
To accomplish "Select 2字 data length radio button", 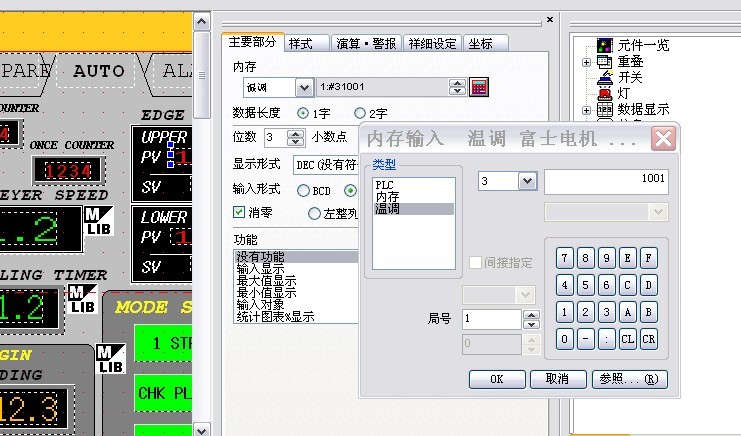I will [x=360, y=113].
